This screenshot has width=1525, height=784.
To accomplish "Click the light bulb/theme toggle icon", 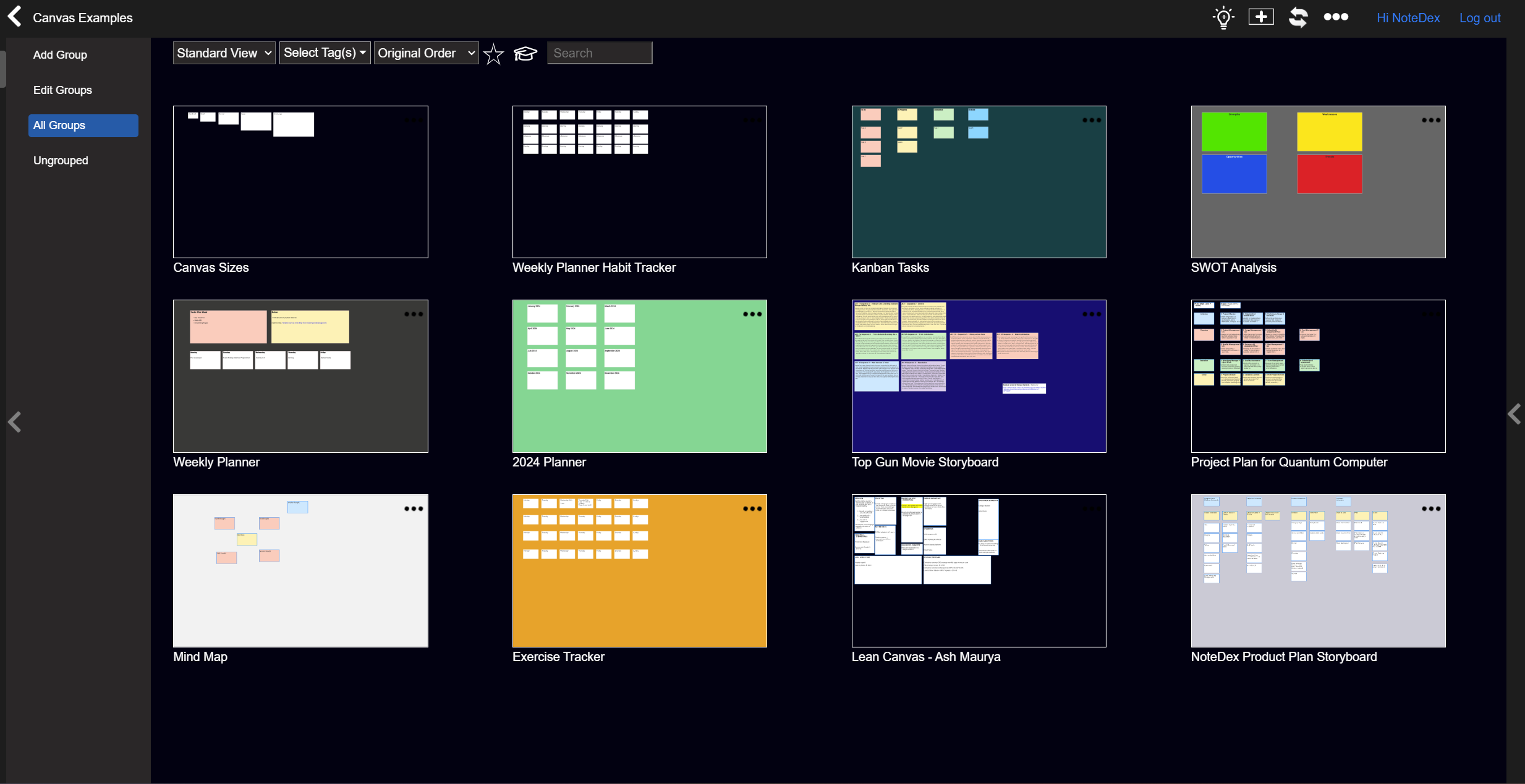I will click(1223, 17).
